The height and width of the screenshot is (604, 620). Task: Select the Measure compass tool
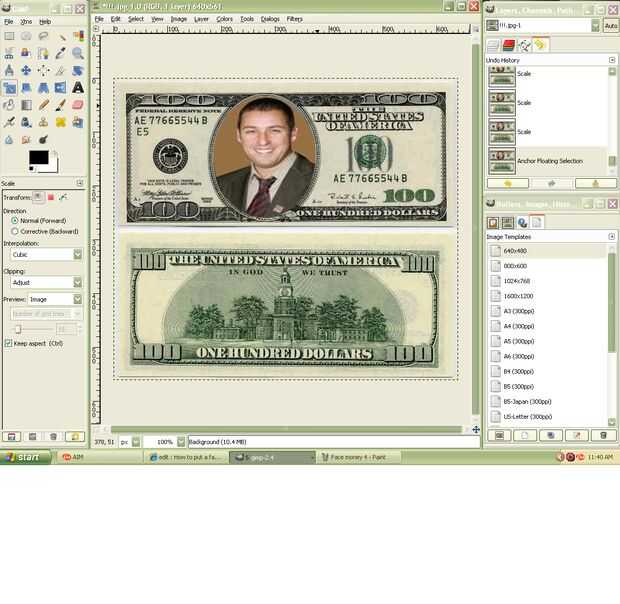9,70
